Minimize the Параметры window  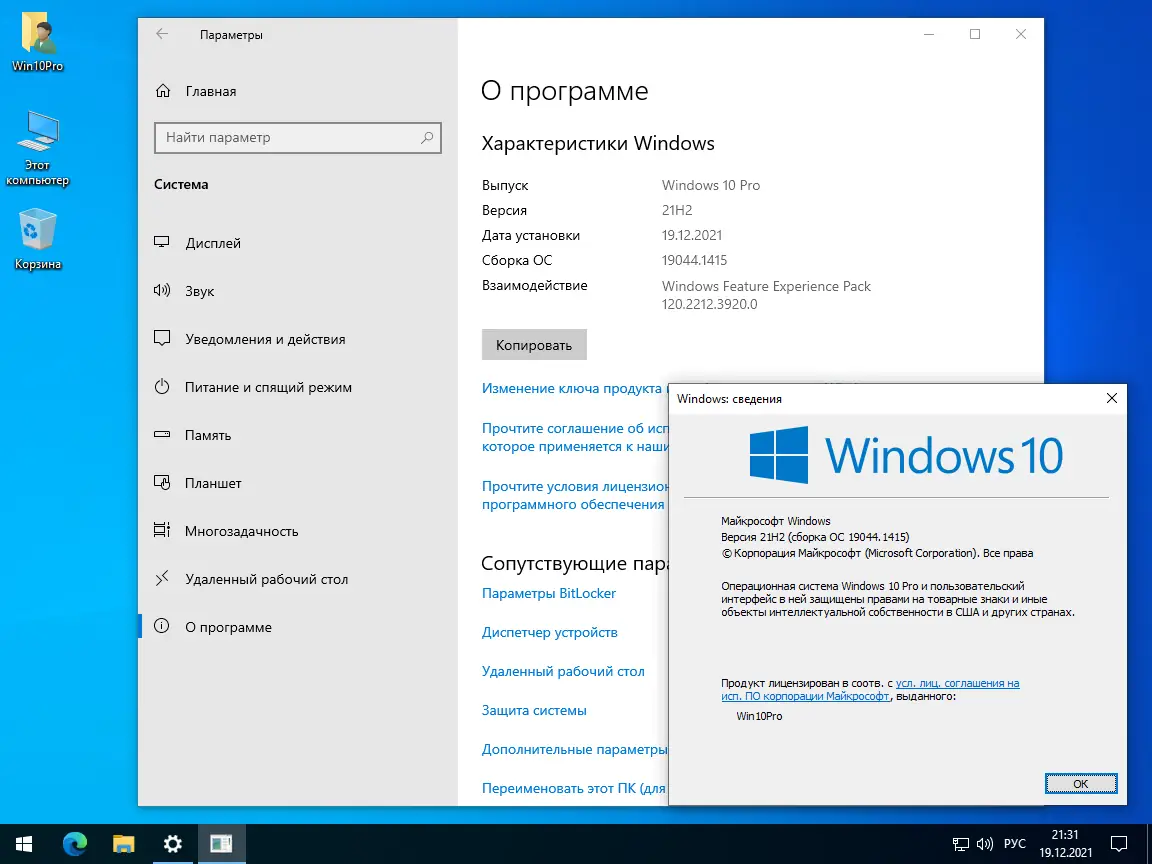pos(929,34)
